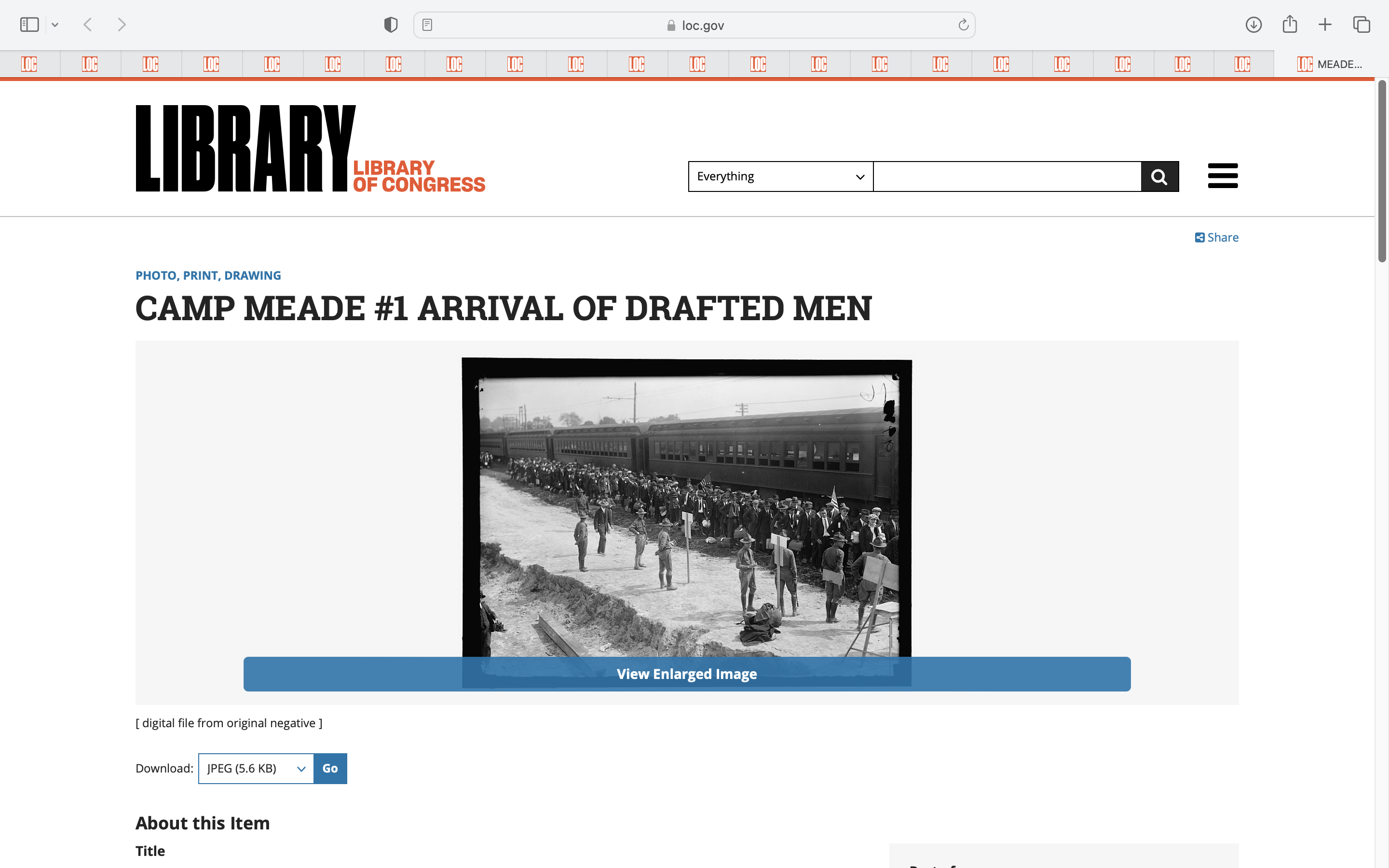Show the tab overview icon

point(1362,25)
